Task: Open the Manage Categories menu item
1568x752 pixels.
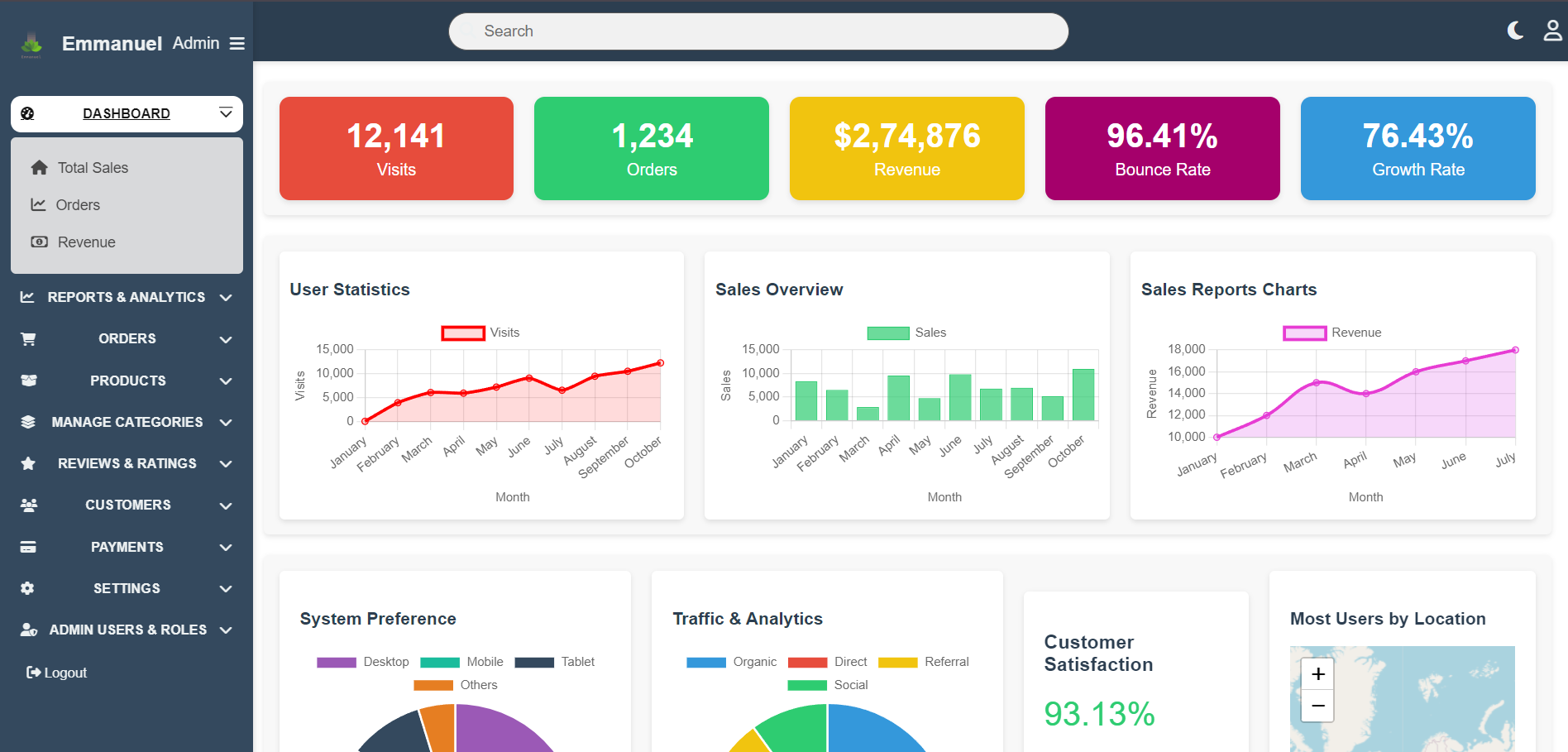Action: pos(127,422)
